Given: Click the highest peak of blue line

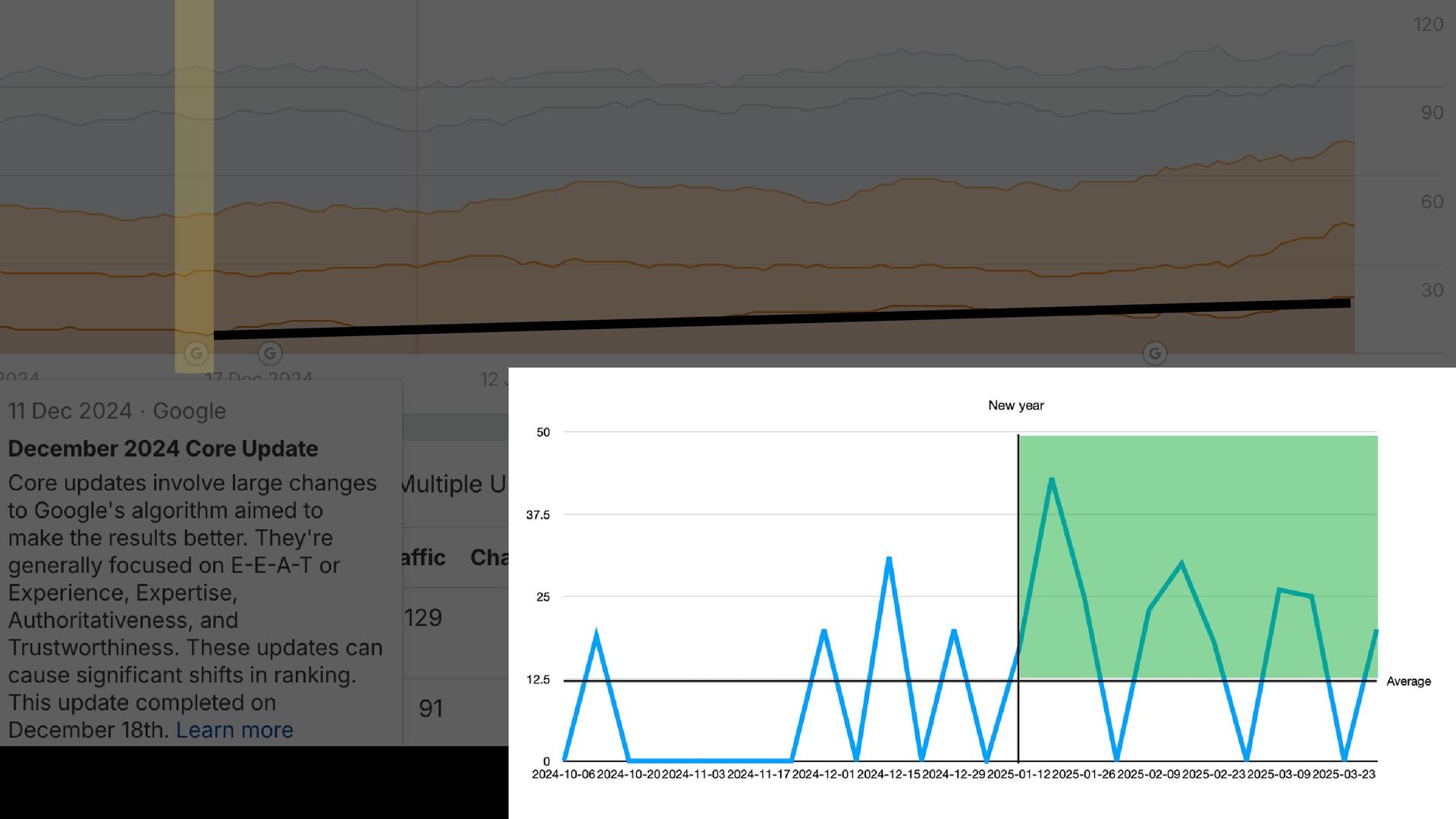Looking at the screenshot, I should point(1052,480).
